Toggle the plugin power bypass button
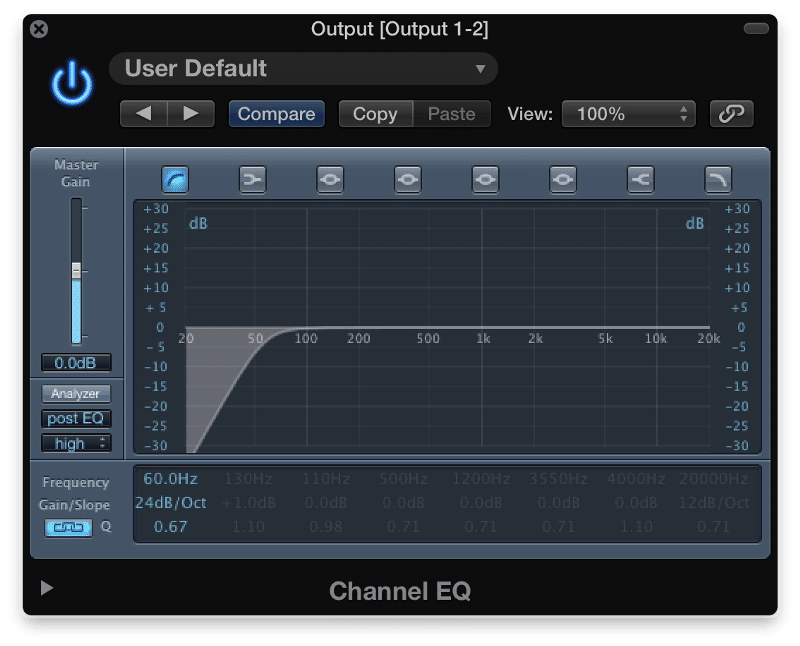800x646 pixels. (71, 85)
